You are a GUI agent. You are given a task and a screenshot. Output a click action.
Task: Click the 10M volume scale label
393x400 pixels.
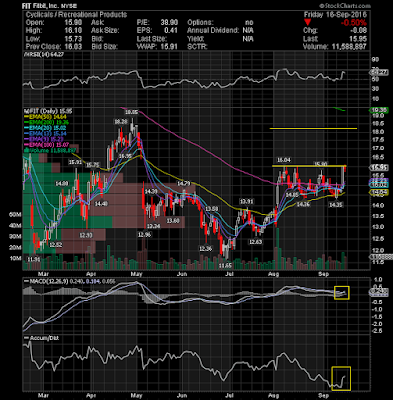(x=15, y=259)
